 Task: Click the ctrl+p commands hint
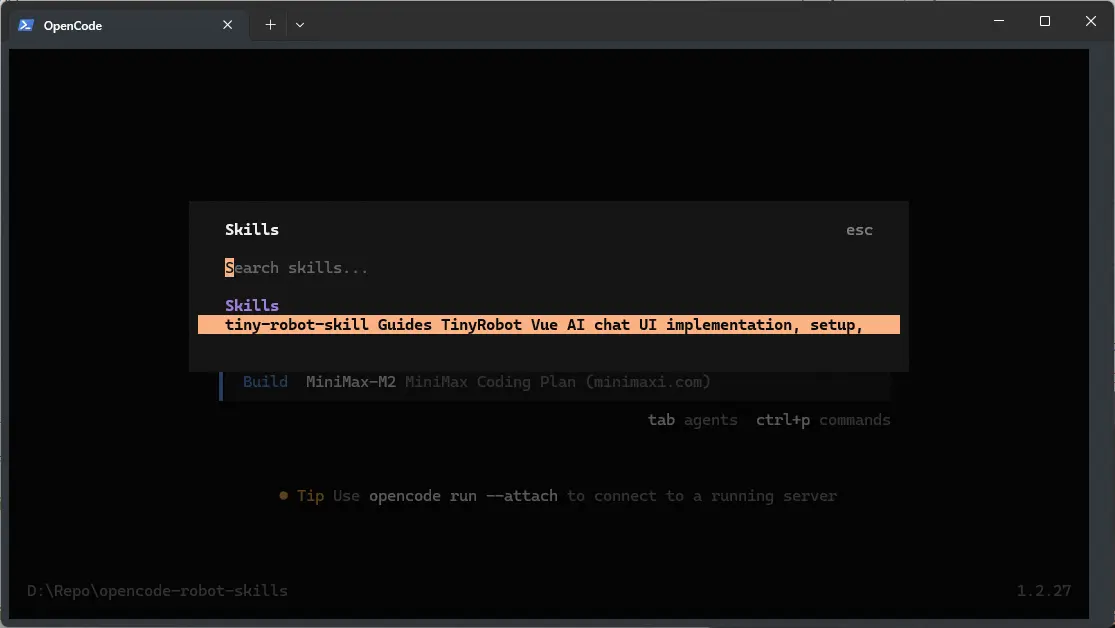pyautogui.click(x=822, y=419)
